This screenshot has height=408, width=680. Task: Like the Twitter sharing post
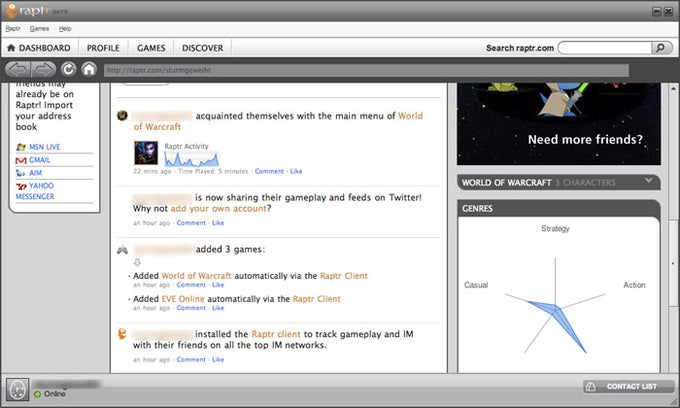click(218, 223)
